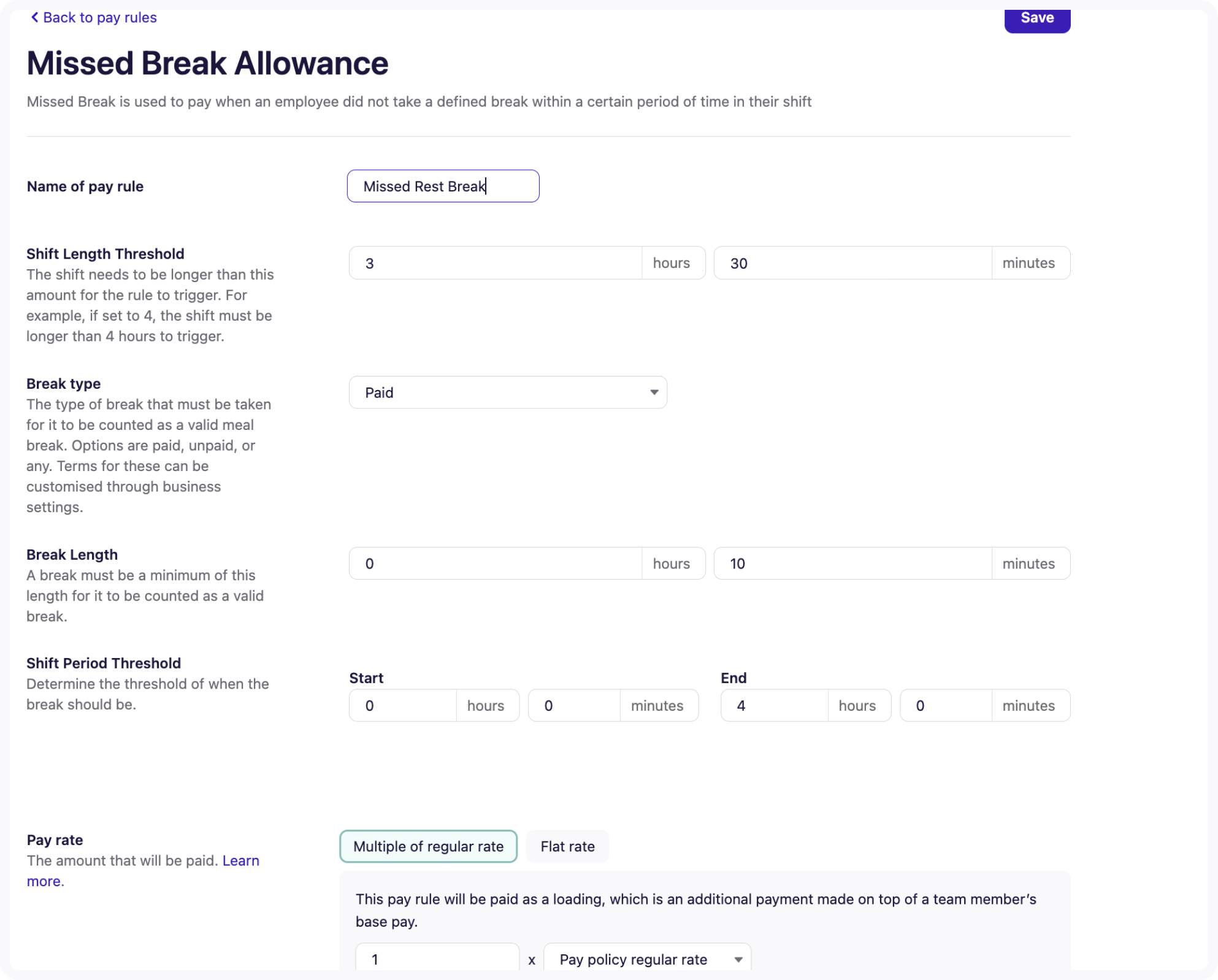1218x980 pixels.
Task: Edit Shift Length Threshold hours field
Action: pyautogui.click(x=495, y=264)
